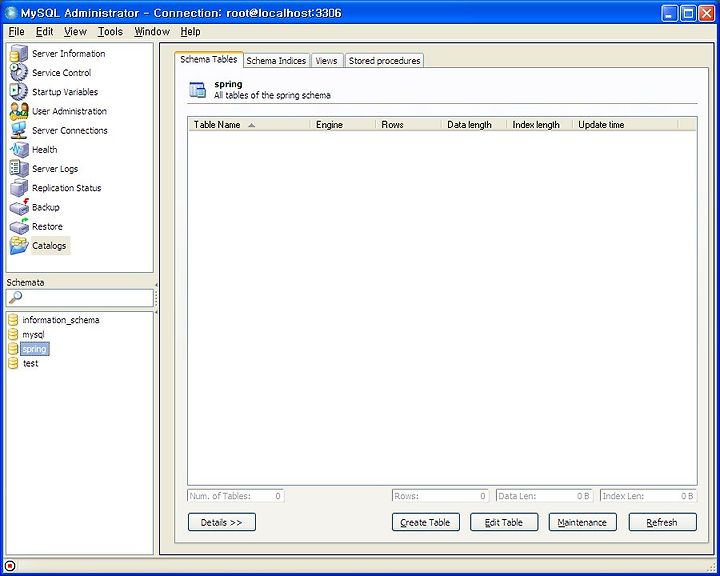Click the Server Logs icon
The image size is (720, 576).
[x=19, y=169]
